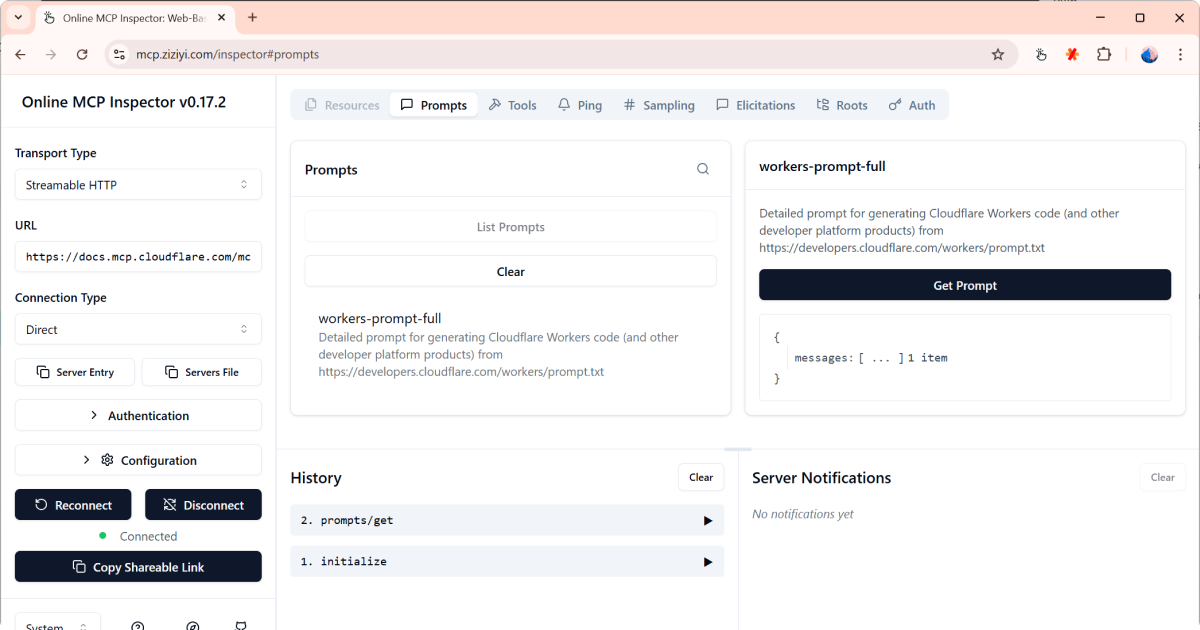
Task: Open the System theme dropdown
Action: [58, 621]
